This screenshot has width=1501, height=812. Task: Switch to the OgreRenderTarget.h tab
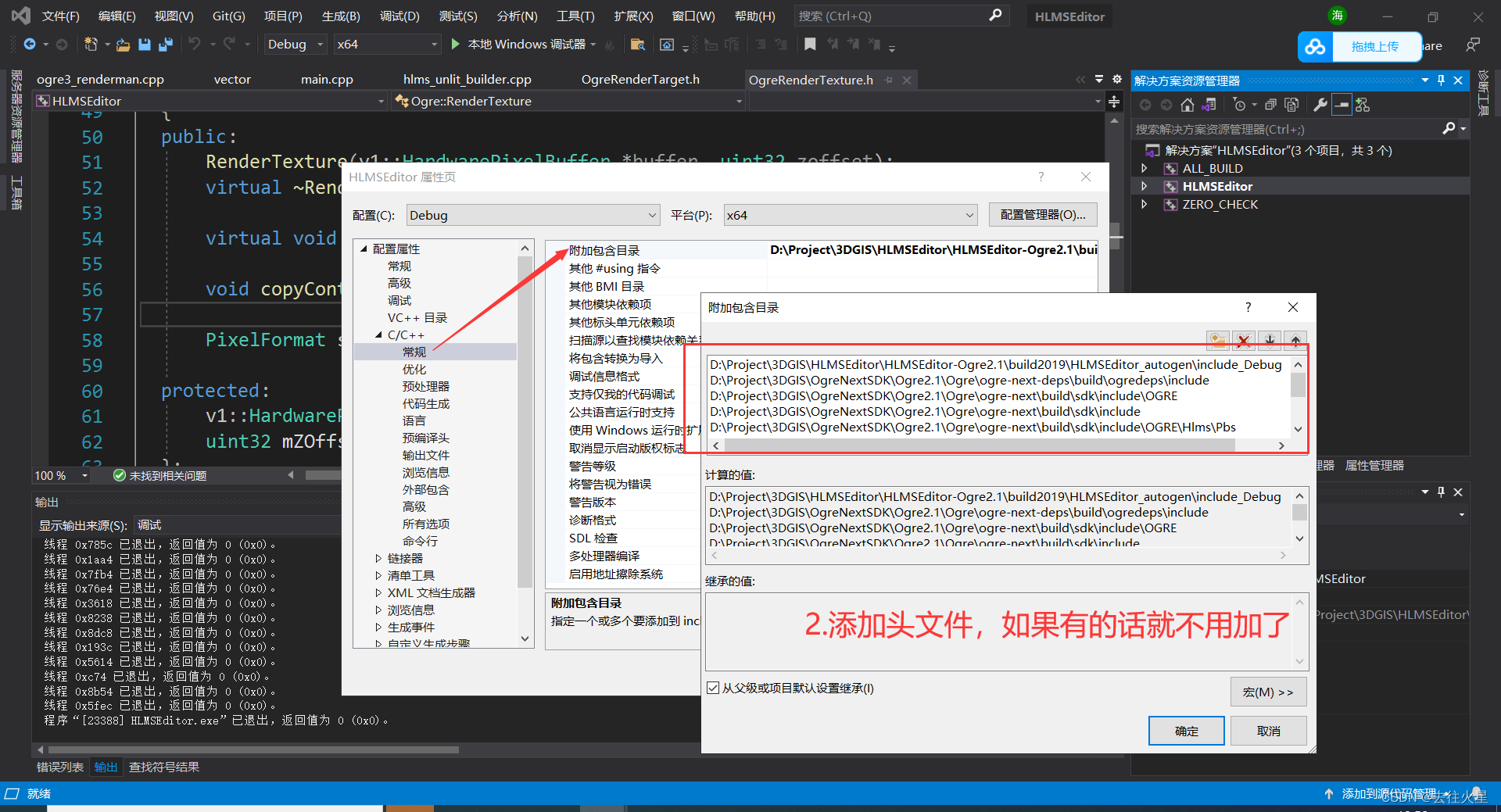[x=640, y=79]
